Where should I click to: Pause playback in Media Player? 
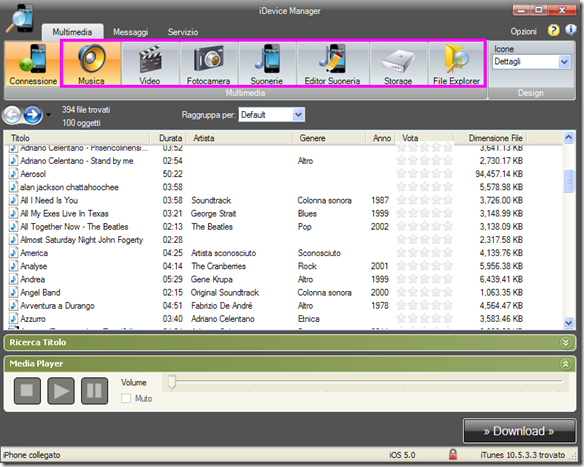tap(95, 391)
